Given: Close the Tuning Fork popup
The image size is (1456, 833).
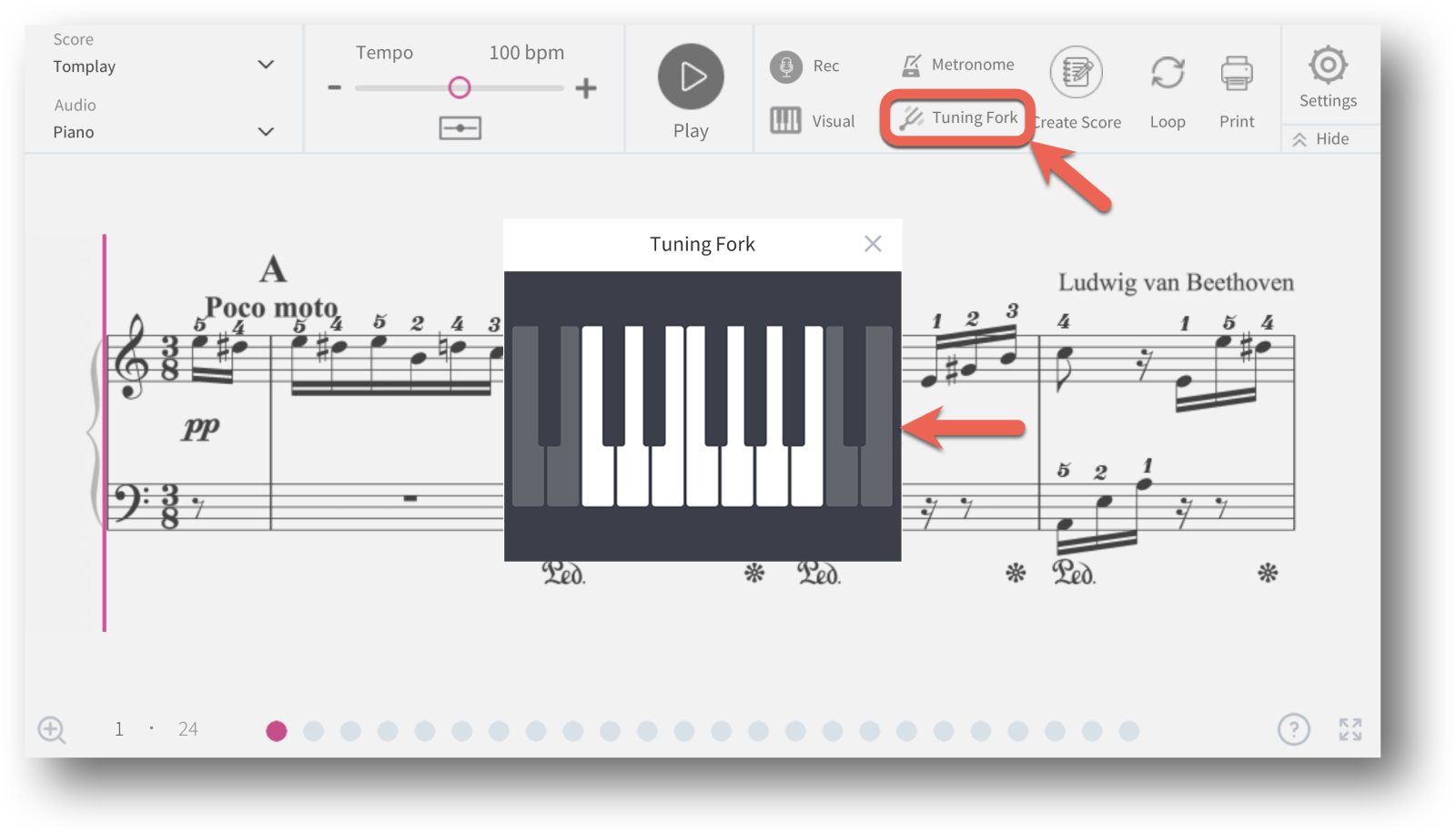Looking at the screenshot, I should (873, 244).
